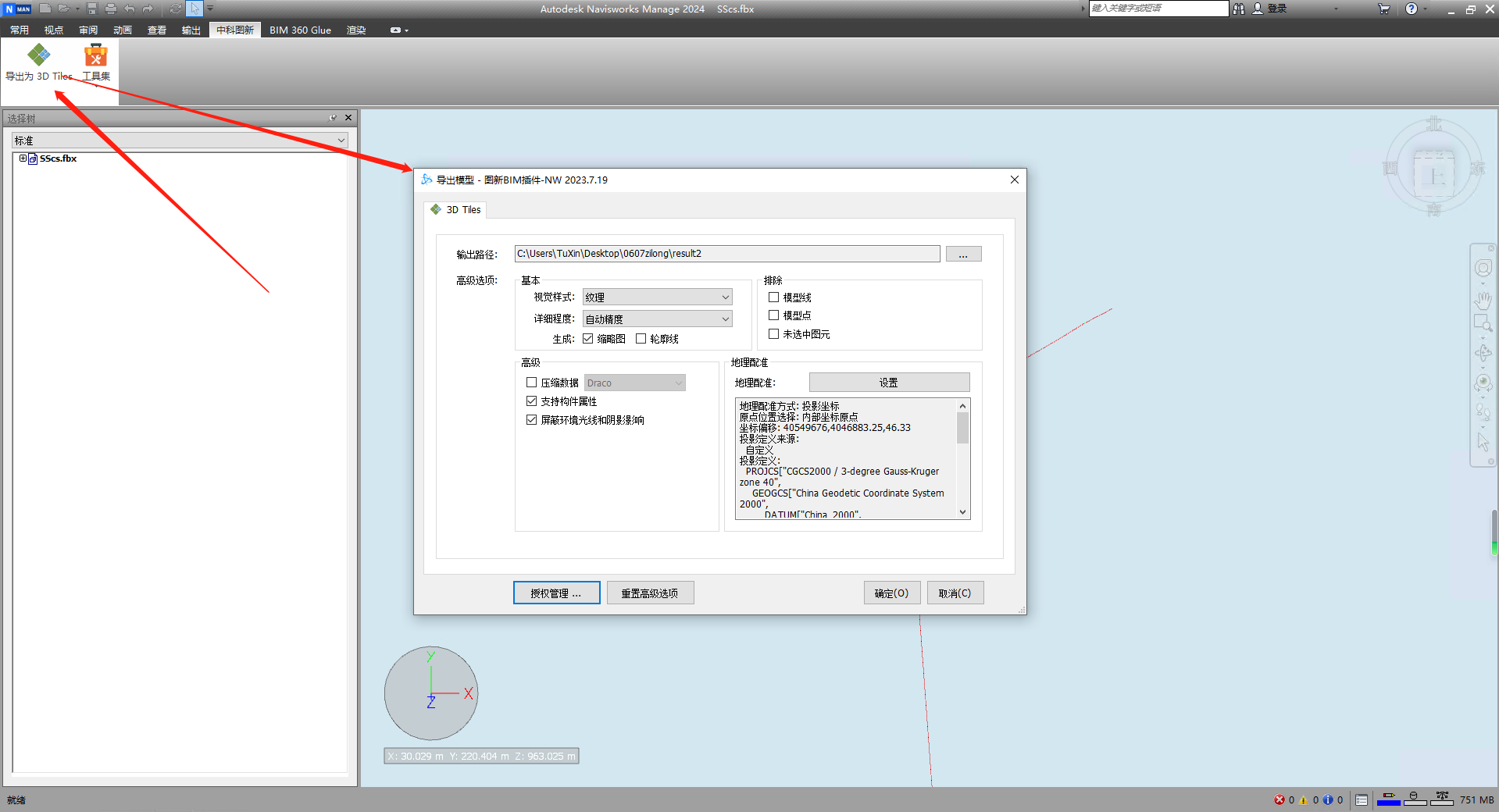Open the customize quick access toolbar dropdown
This screenshot has width=1499, height=812.
210,9
